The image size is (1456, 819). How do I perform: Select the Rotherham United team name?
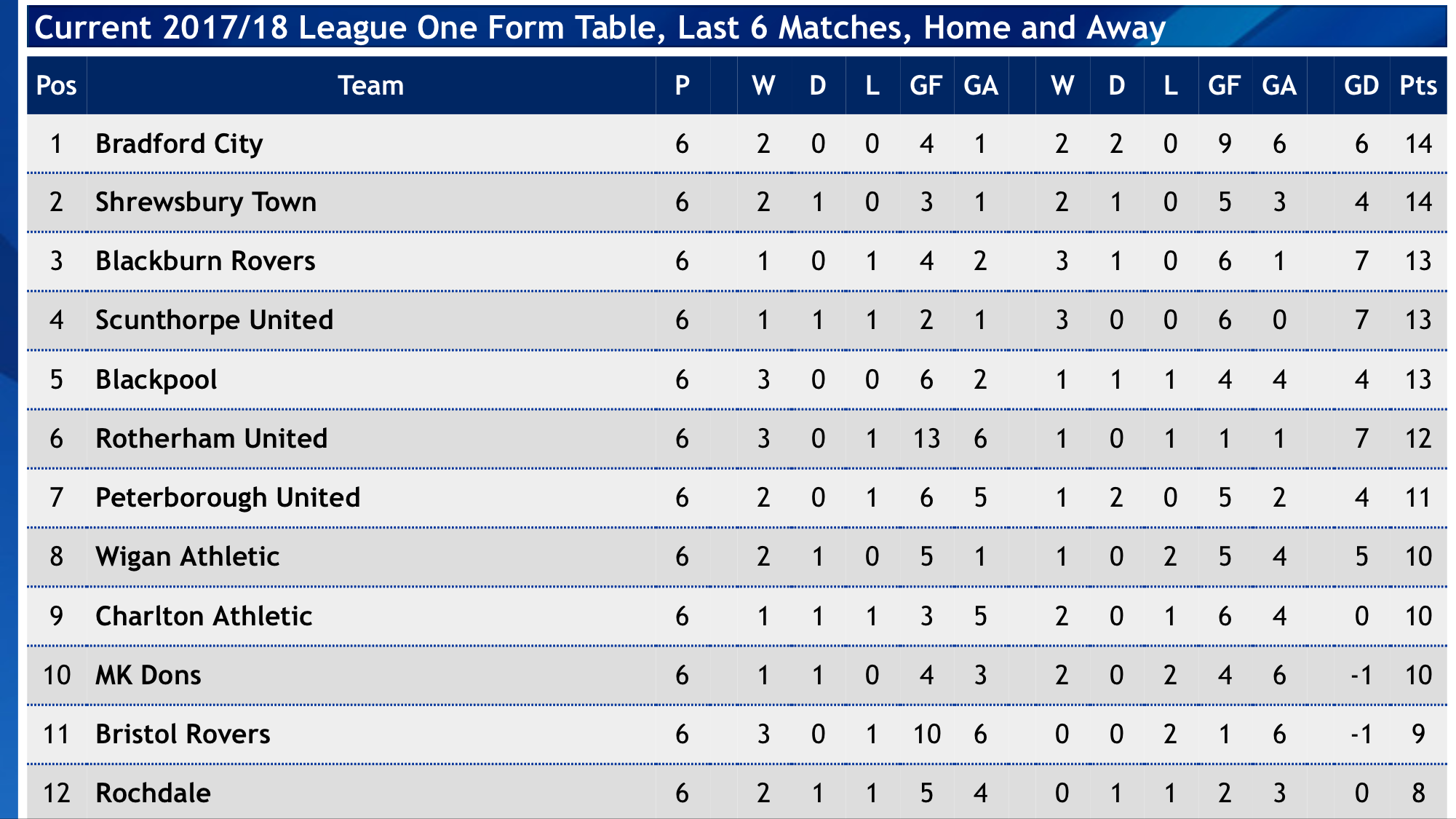pos(211,439)
